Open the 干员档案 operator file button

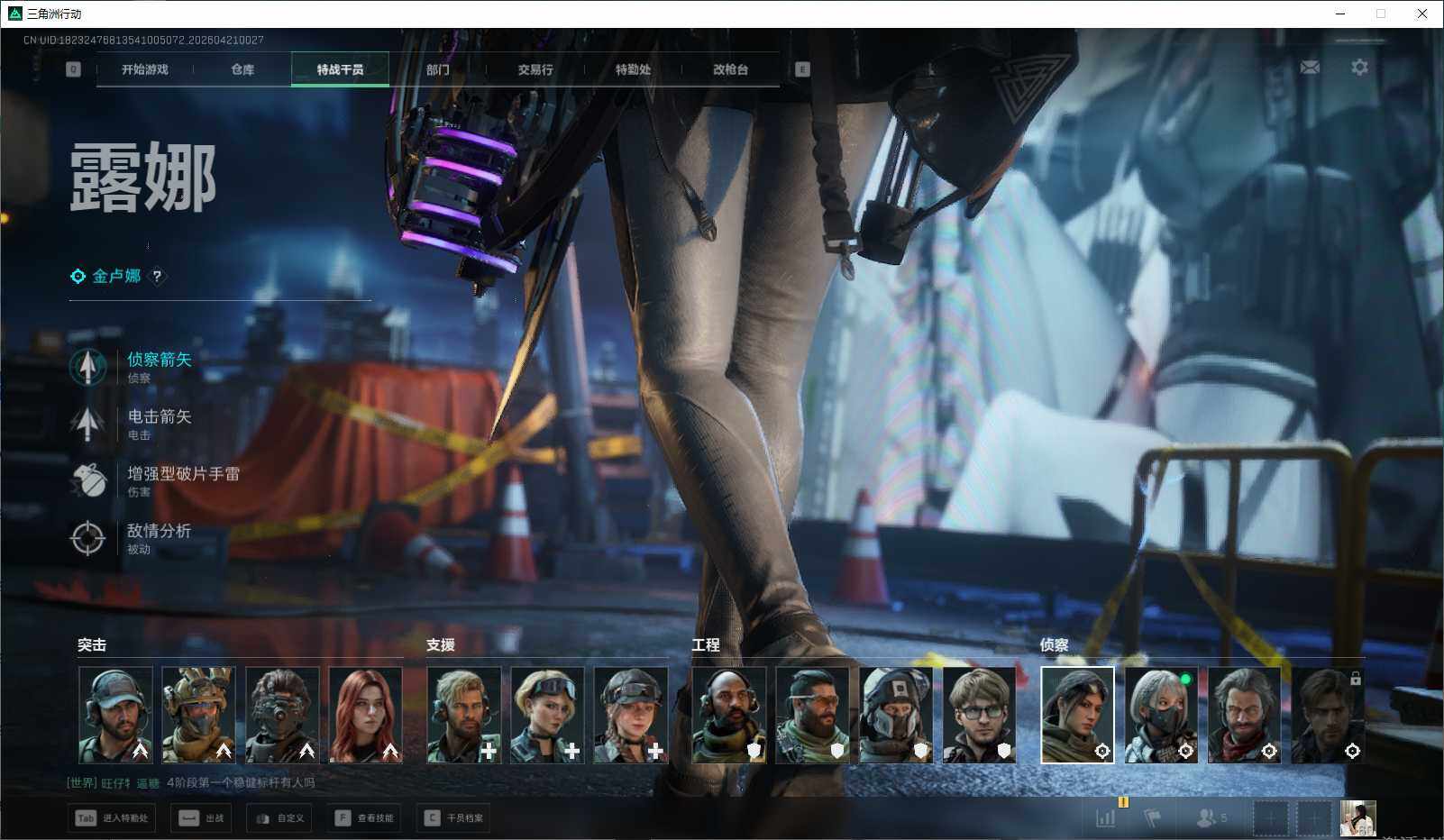click(x=453, y=818)
